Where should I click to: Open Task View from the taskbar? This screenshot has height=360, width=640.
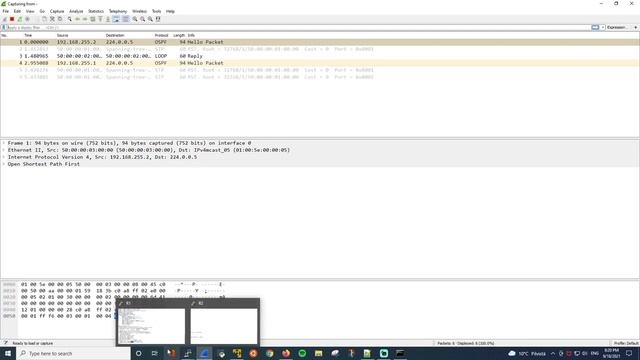pyautogui.click(x=155, y=353)
